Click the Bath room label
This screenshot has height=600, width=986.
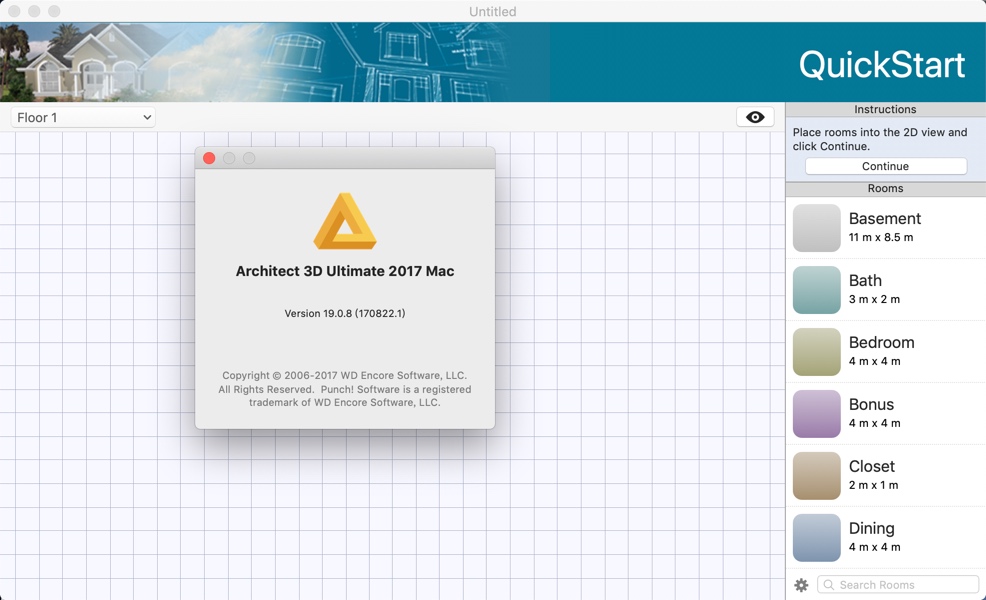(x=865, y=281)
